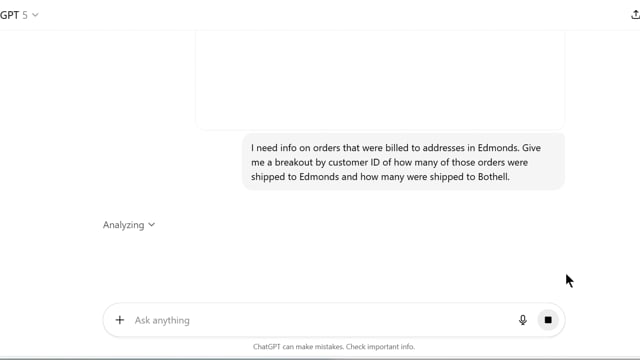Click the word Bothell in the message

[x=493, y=177]
